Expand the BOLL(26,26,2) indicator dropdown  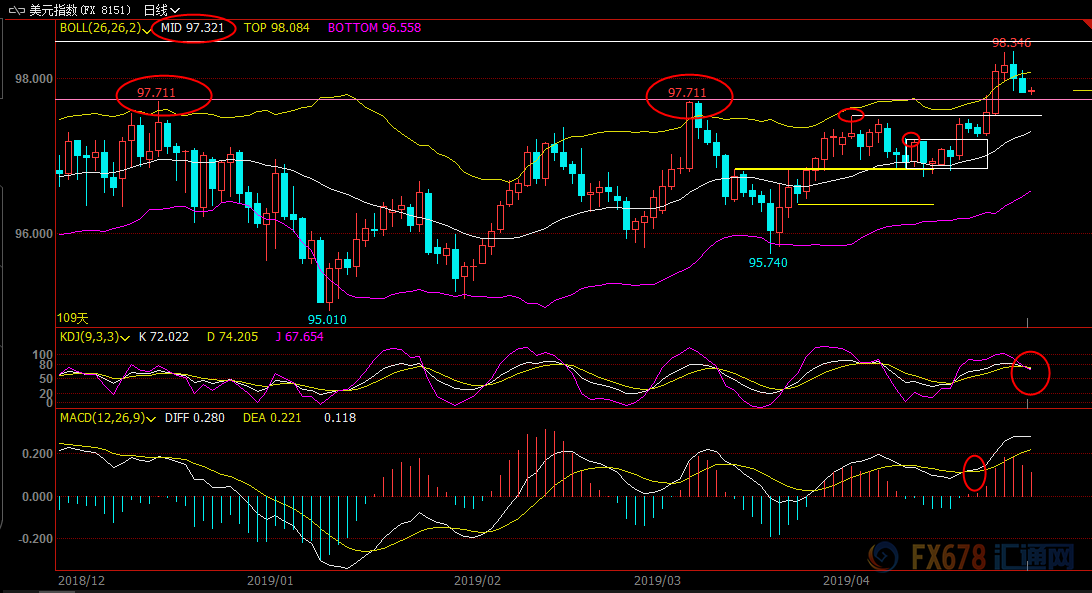pyautogui.click(x=147, y=29)
